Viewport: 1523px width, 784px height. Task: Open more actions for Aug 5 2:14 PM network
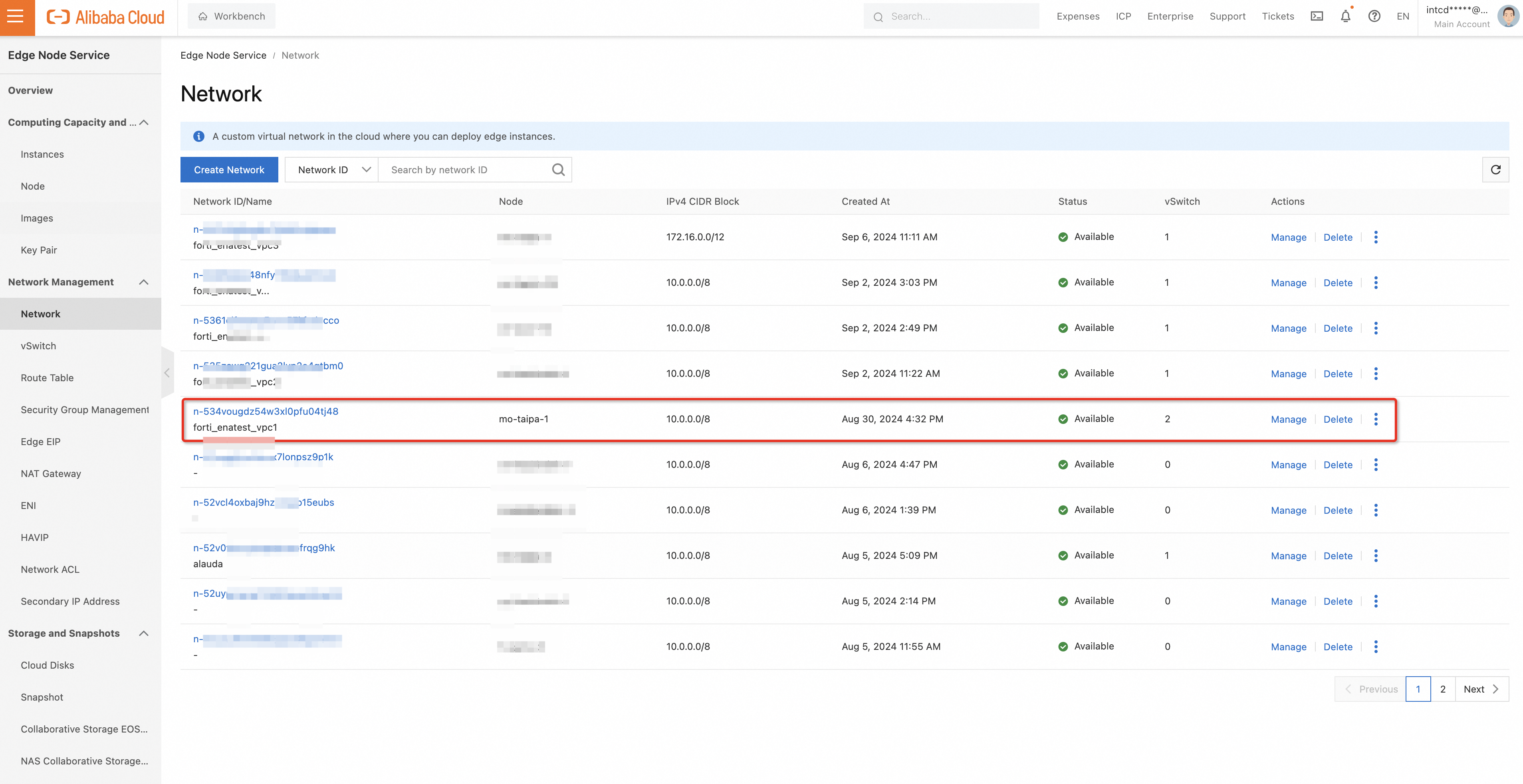(x=1376, y=601)
